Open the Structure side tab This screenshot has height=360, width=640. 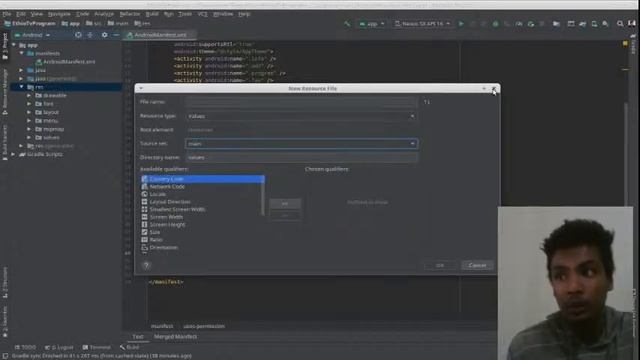5,282
